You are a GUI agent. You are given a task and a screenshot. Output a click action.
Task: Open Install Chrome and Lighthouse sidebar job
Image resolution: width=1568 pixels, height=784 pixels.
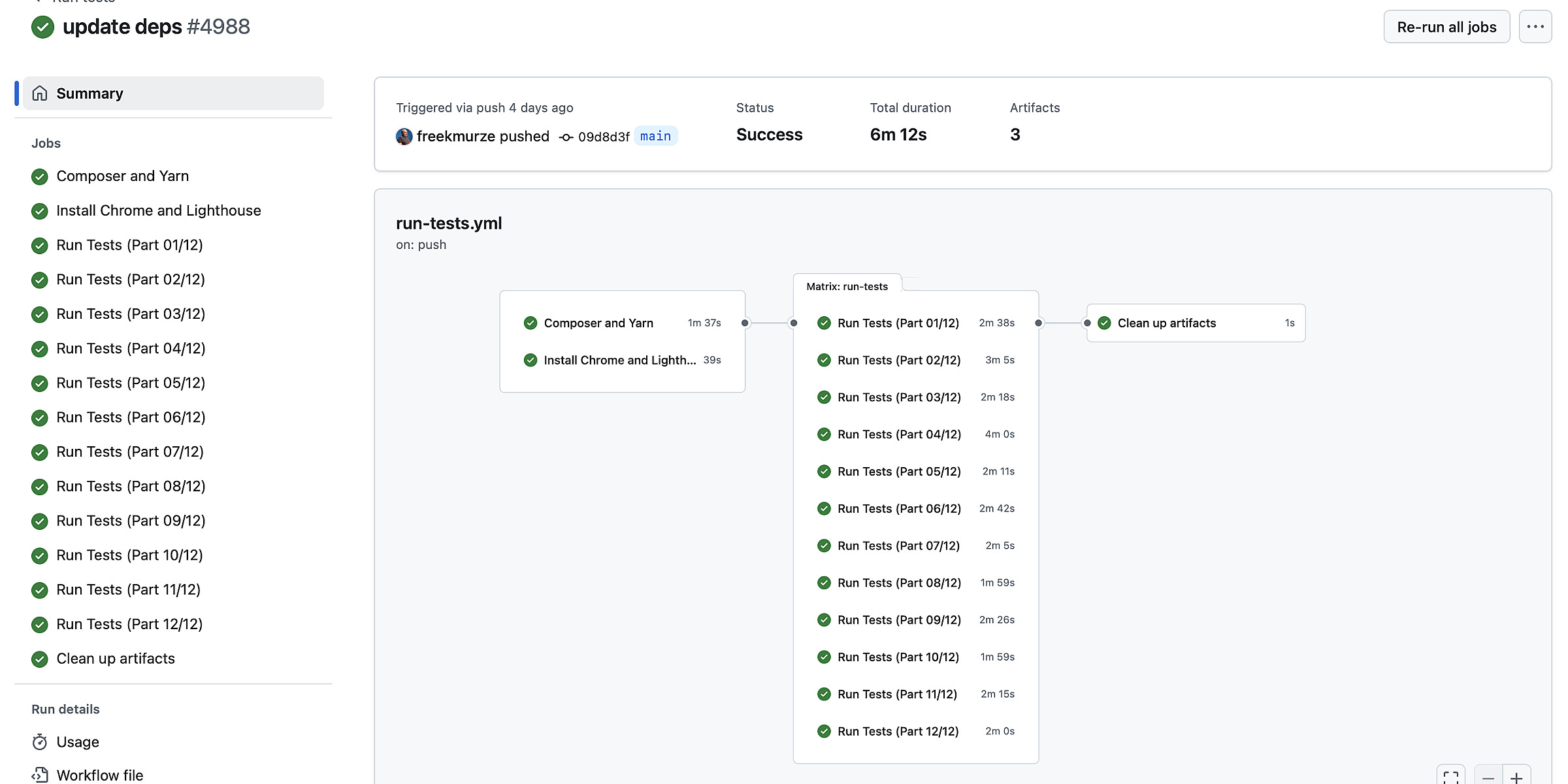[x=158, y=210]
